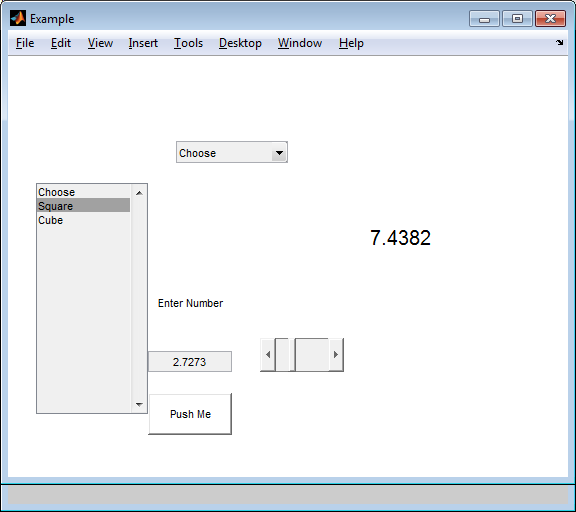
Task: Maximize the Example window
Action: click(517, 19)
